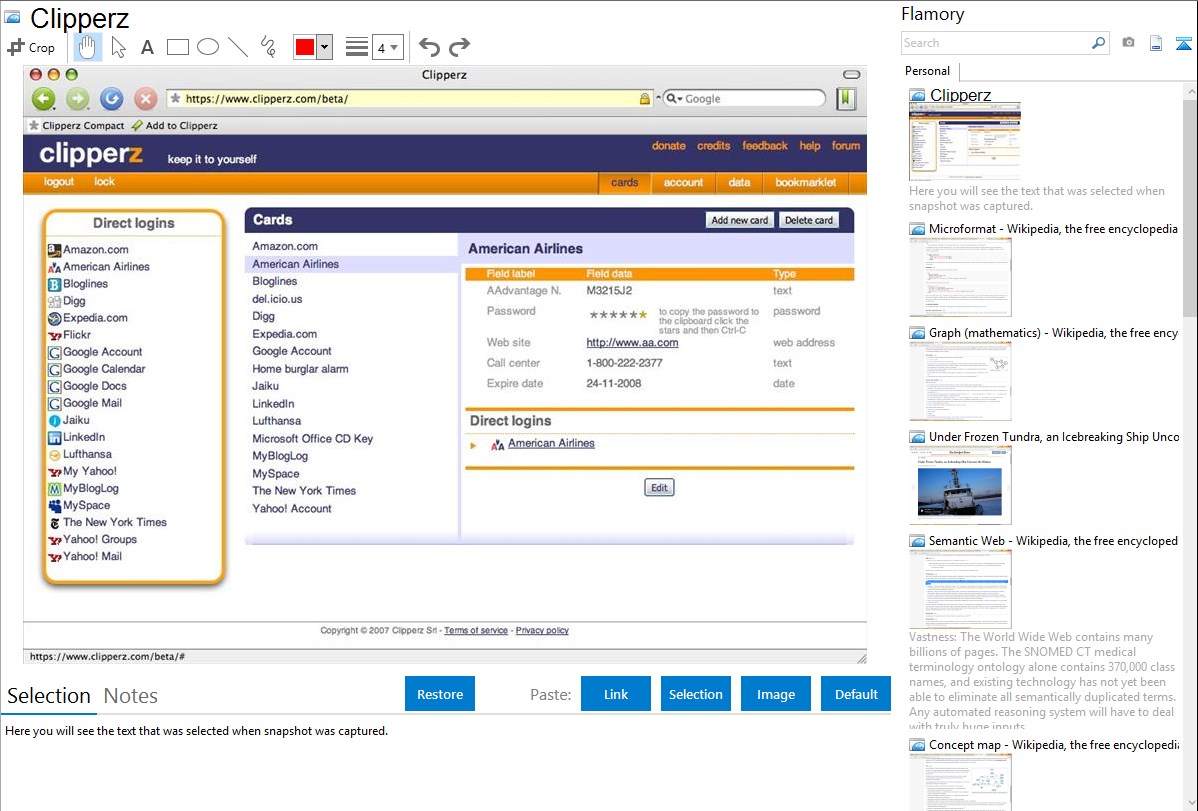
Task: Redo the last annotation
Action: click(x=459, y=47)
